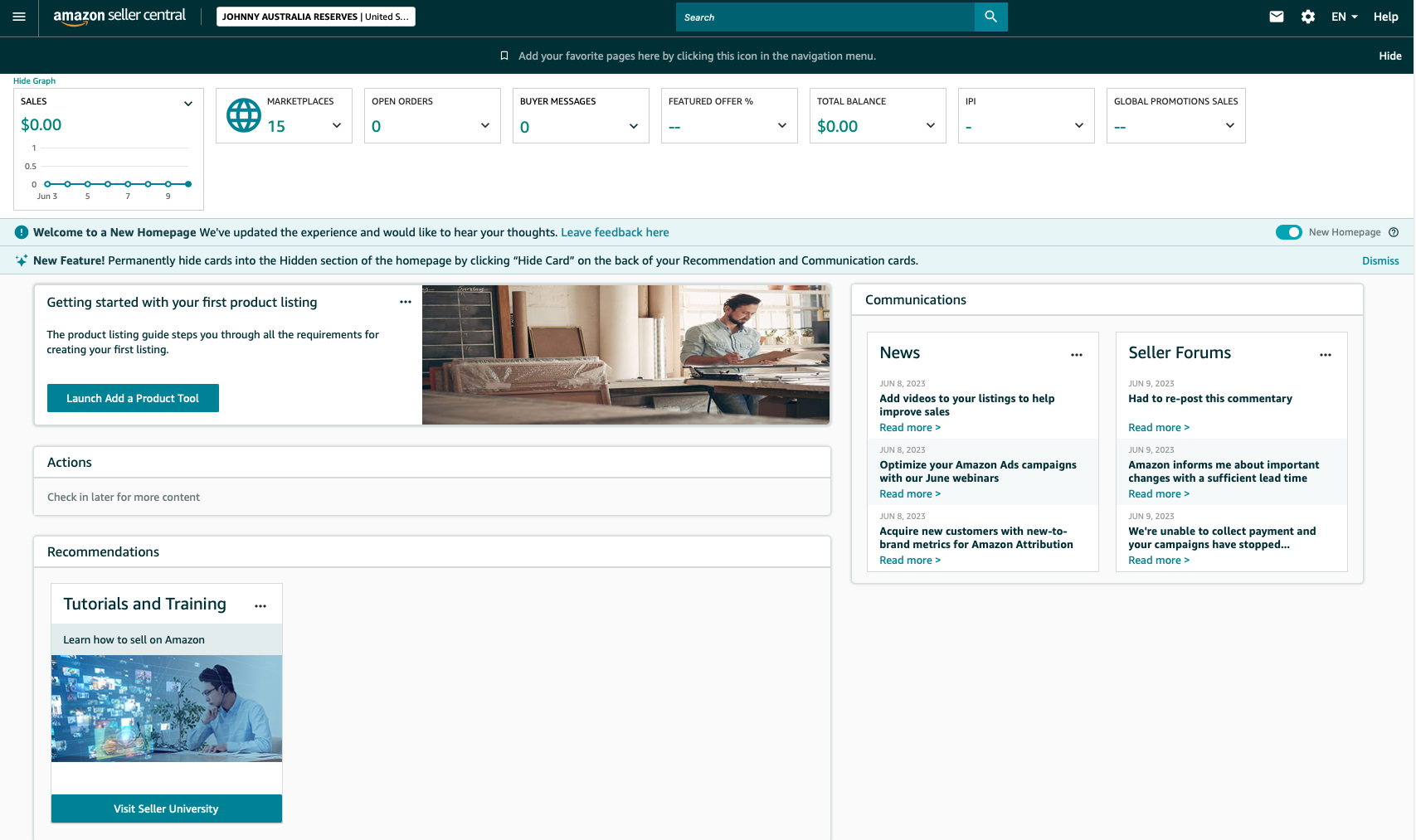This screenshot has width=1416, height=840.
Task: Expand the Marketplaces card dropdown
Action: pos(337,125)
